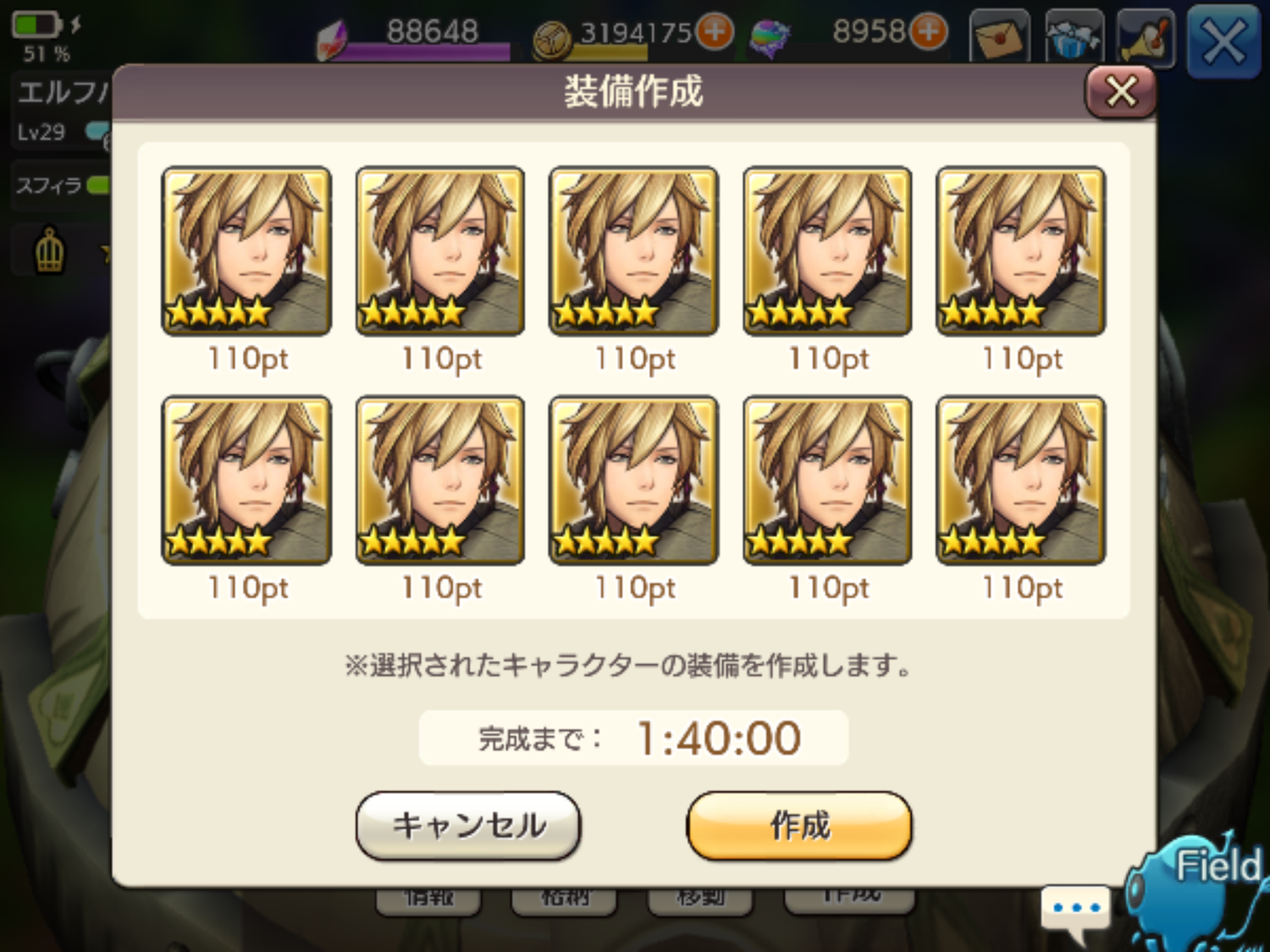This screenshot has width=1270, height=952.
Task: Select the fifth character portrait in top row
Action: (1021, 250)
